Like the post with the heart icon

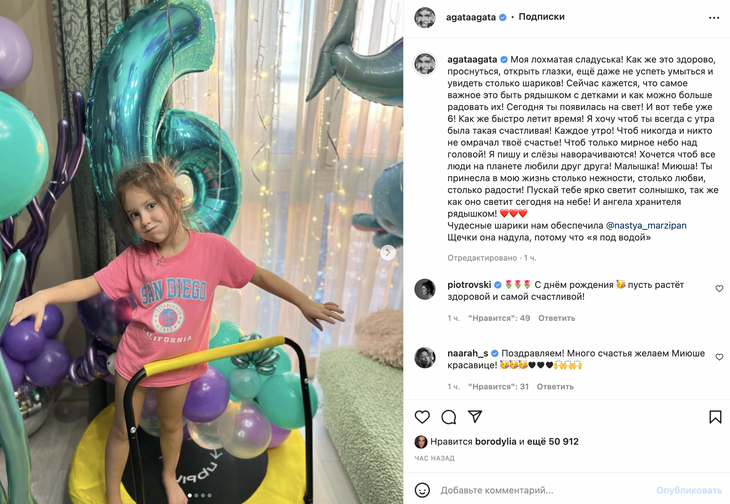coord(422,417)
